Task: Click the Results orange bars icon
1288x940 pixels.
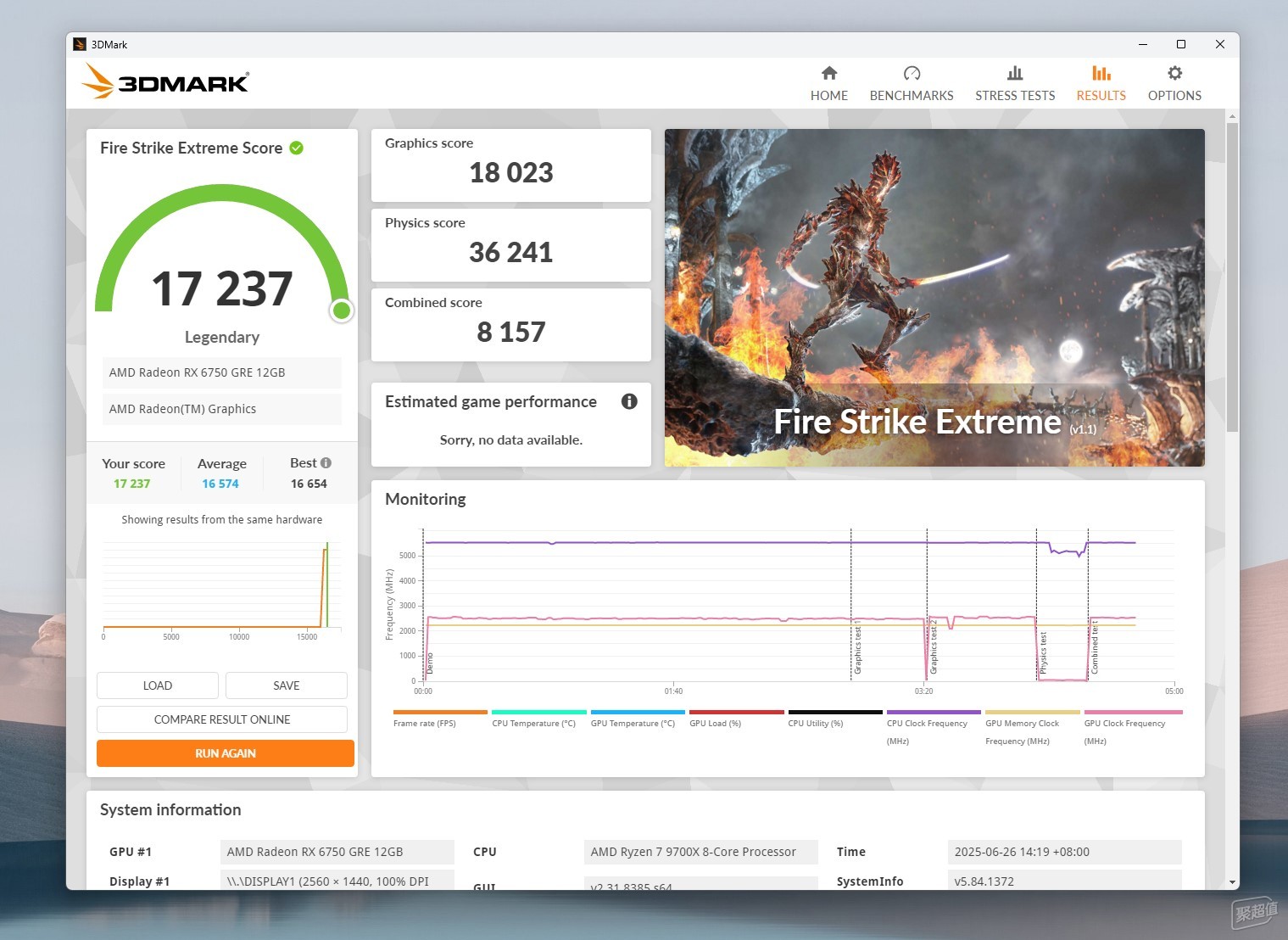Action: click(x=1101, y=73)
